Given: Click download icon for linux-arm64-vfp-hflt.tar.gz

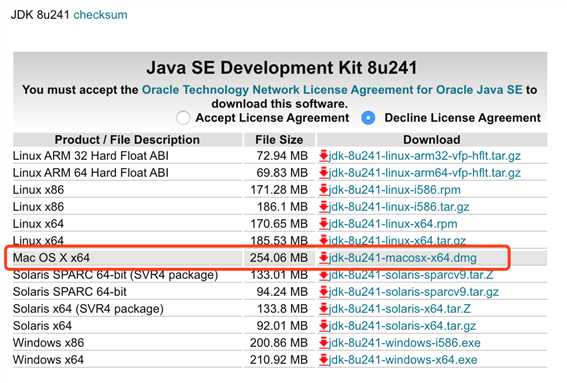Looking at the screenshot, I should (x=324, y=173).
